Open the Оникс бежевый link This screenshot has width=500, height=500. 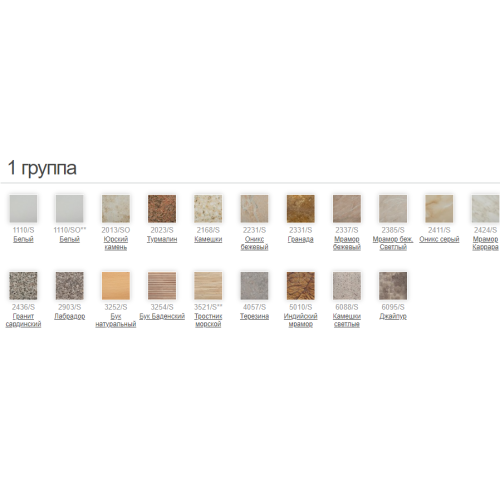click(x=254, y=243)
